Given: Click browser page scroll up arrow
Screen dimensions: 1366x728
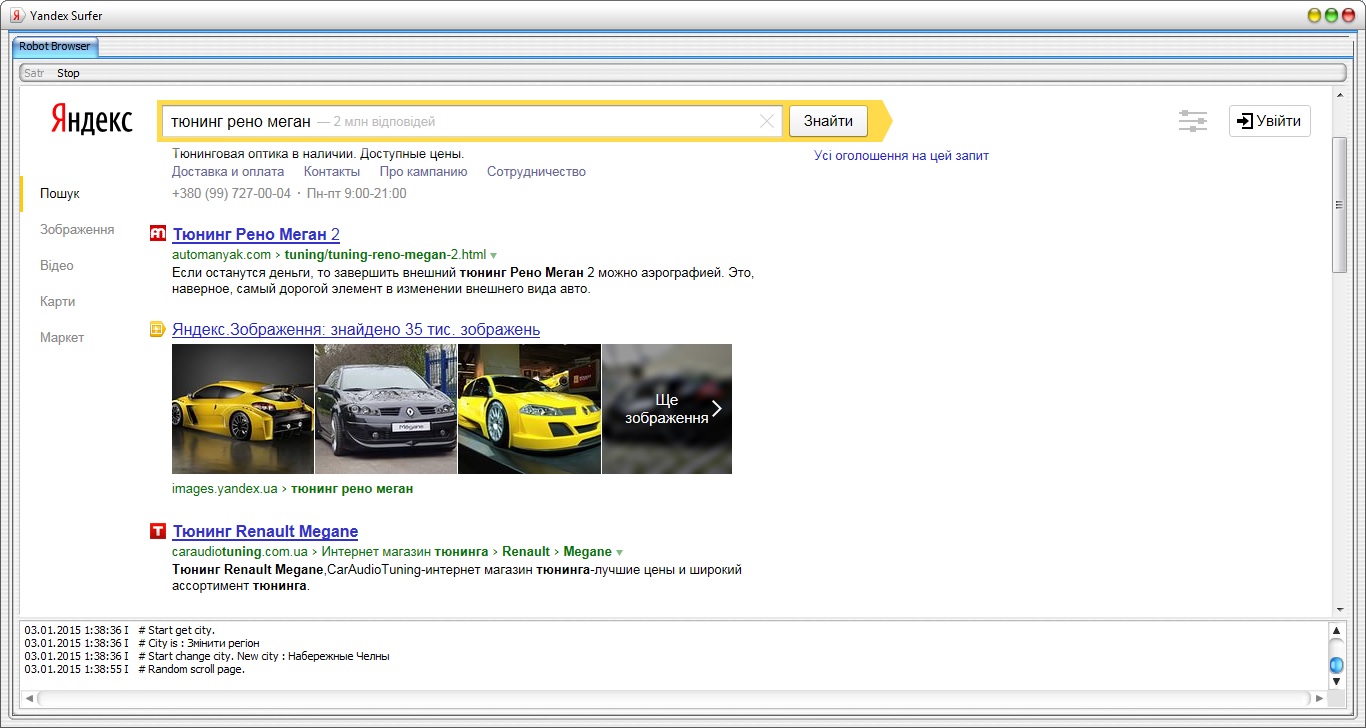Looking at the screenshot, I should coord(1339,95).
